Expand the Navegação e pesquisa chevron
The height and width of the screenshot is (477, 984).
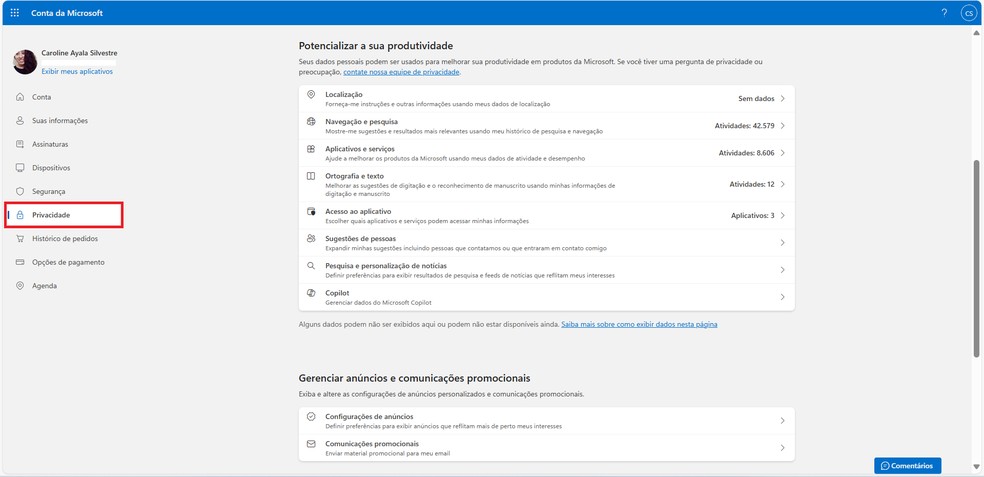coord(783,126)
